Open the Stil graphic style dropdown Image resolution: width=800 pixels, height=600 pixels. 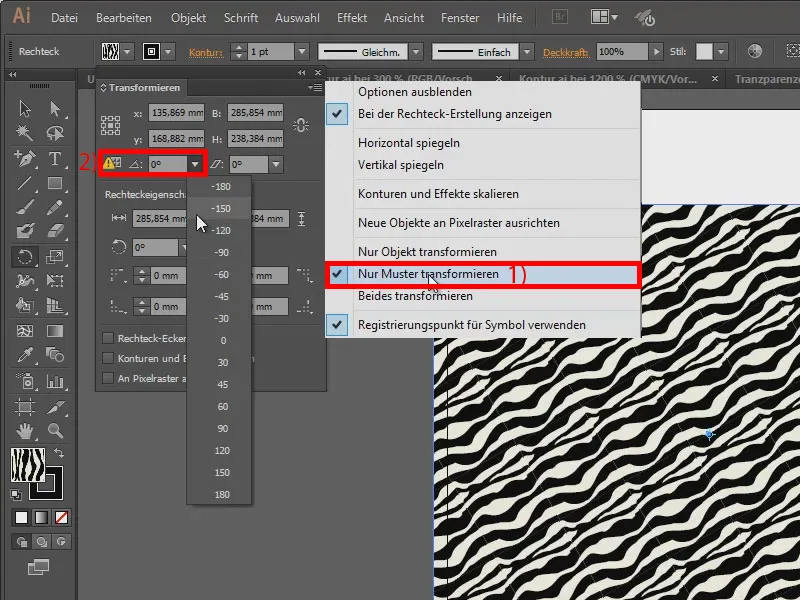tap(721, 52)
